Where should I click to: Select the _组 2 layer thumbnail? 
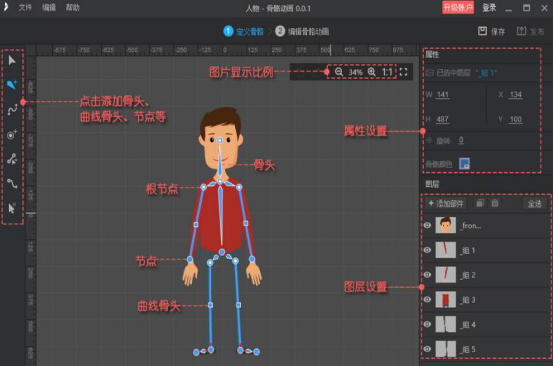pyautogui.click(x=446, y=275)
